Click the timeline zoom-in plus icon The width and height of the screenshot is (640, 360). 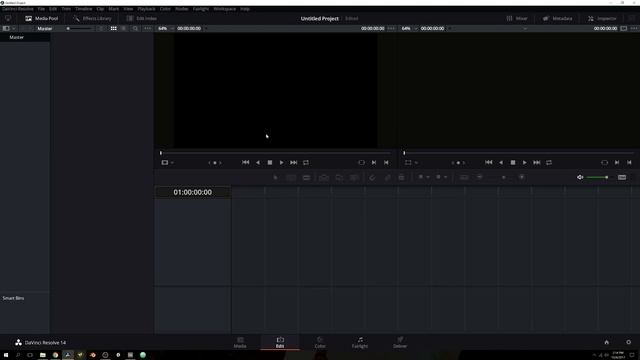522,177
